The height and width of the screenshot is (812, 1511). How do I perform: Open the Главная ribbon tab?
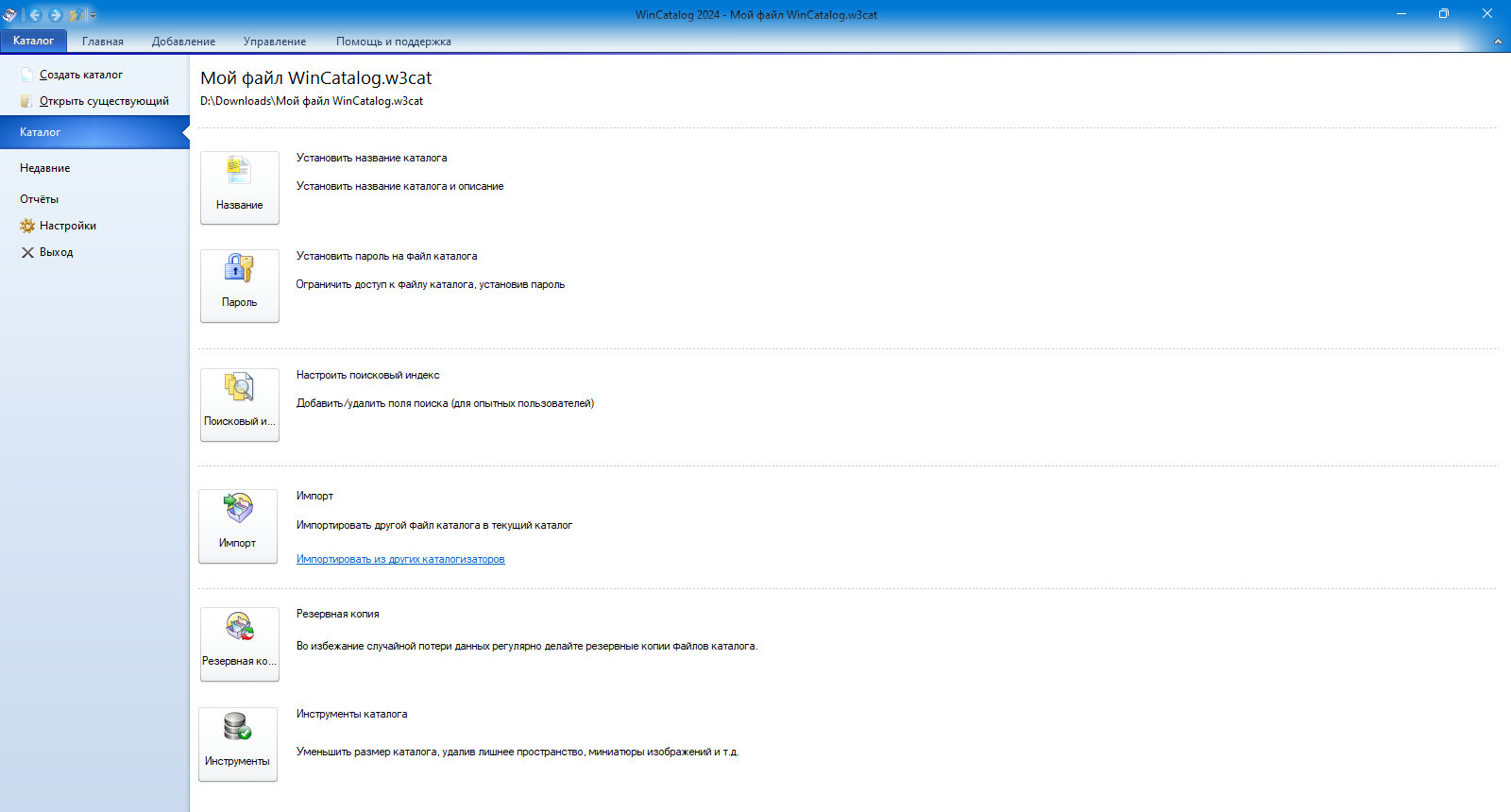click(x=103, y=42)
